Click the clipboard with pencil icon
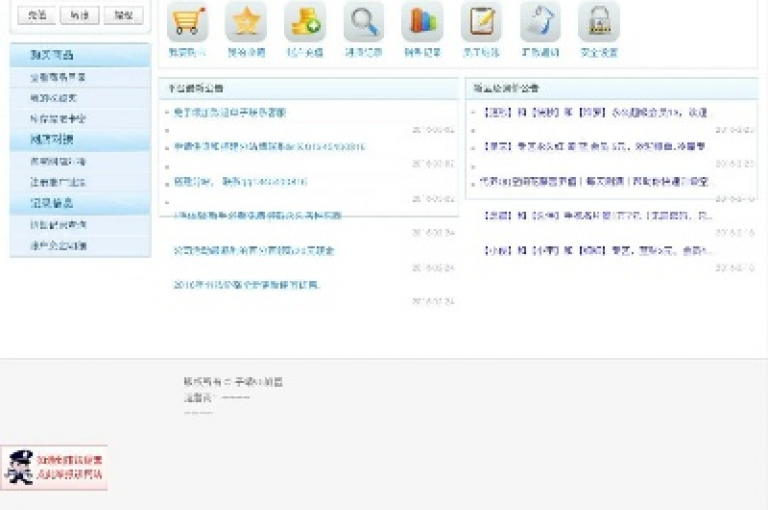 pyautogui.click(x=481, y=22)
